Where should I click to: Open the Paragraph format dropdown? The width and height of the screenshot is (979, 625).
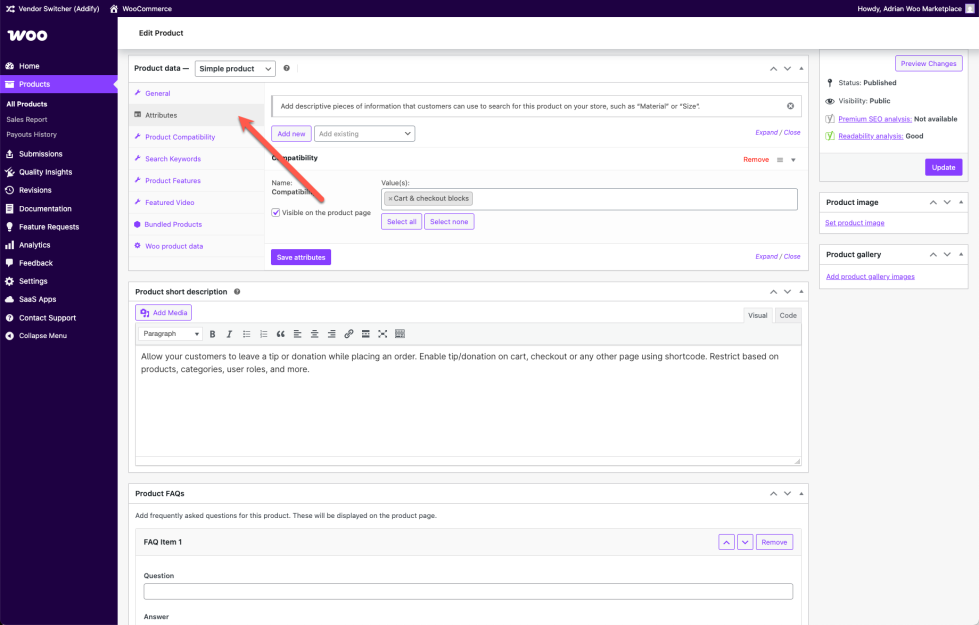coord(171,334)
